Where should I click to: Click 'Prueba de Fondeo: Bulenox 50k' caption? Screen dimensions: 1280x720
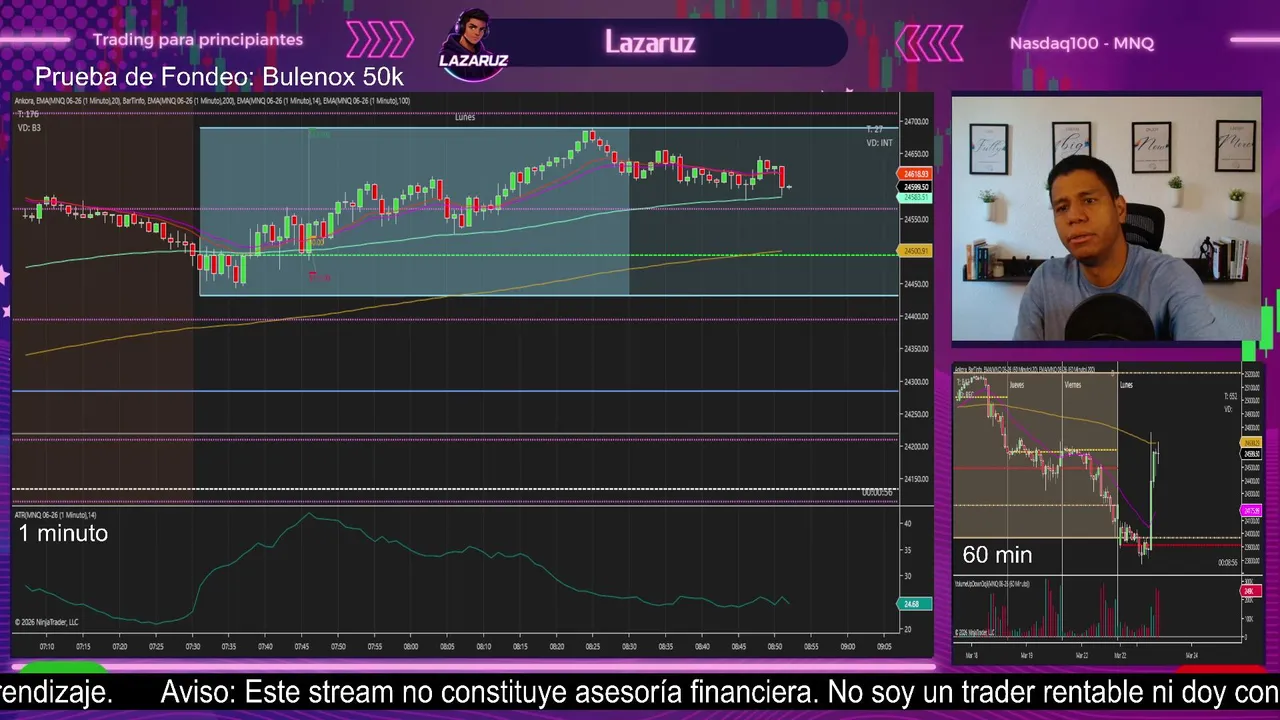click(x=219, y=77)
